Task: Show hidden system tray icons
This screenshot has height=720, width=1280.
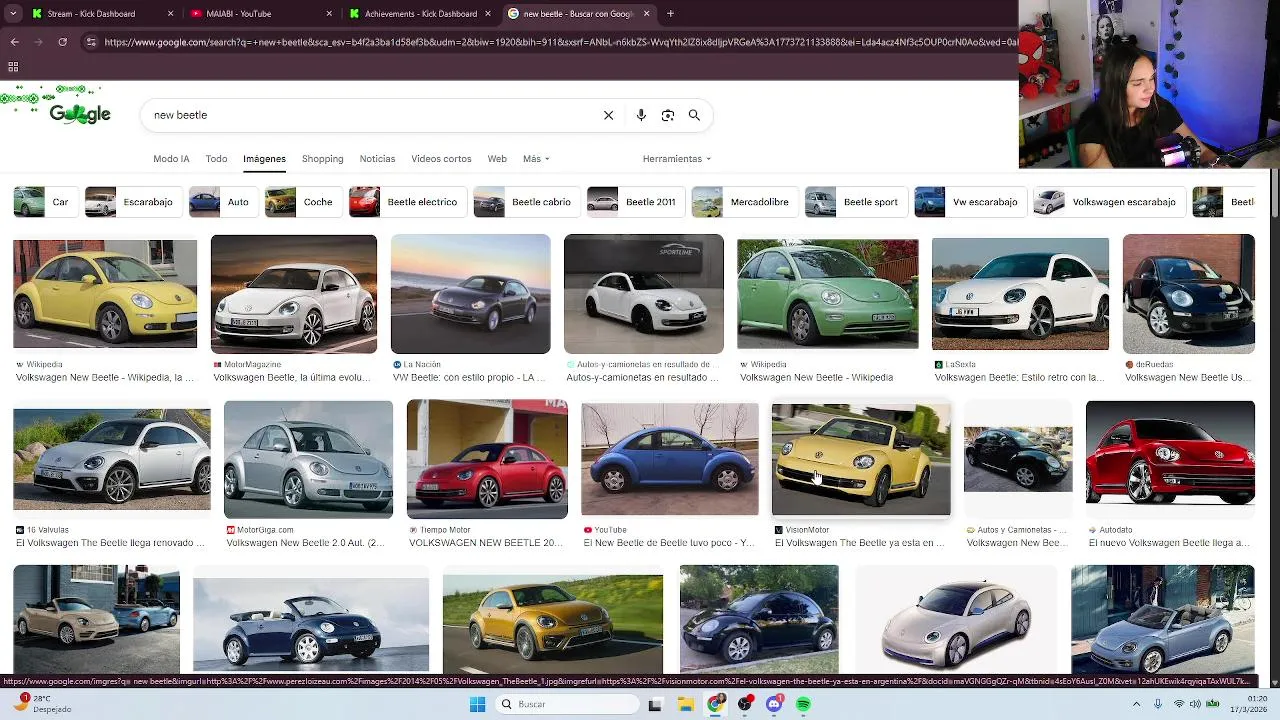Action: (1137, 704)
